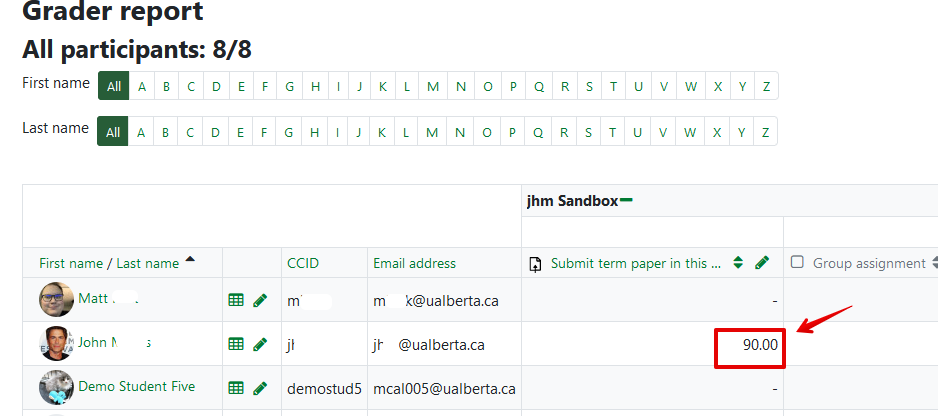Filter first name by letter M
938x416 pixels.
point(433,86)
